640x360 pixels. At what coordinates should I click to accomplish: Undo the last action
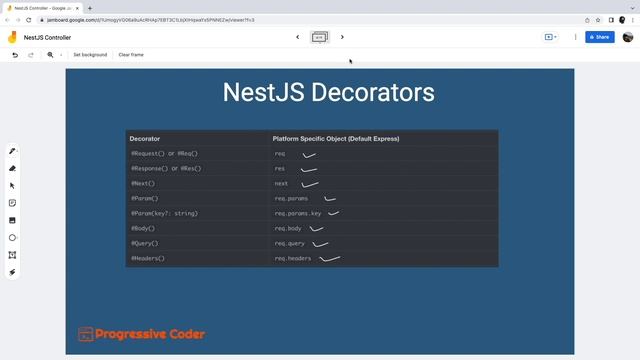[x=15, y=55]
